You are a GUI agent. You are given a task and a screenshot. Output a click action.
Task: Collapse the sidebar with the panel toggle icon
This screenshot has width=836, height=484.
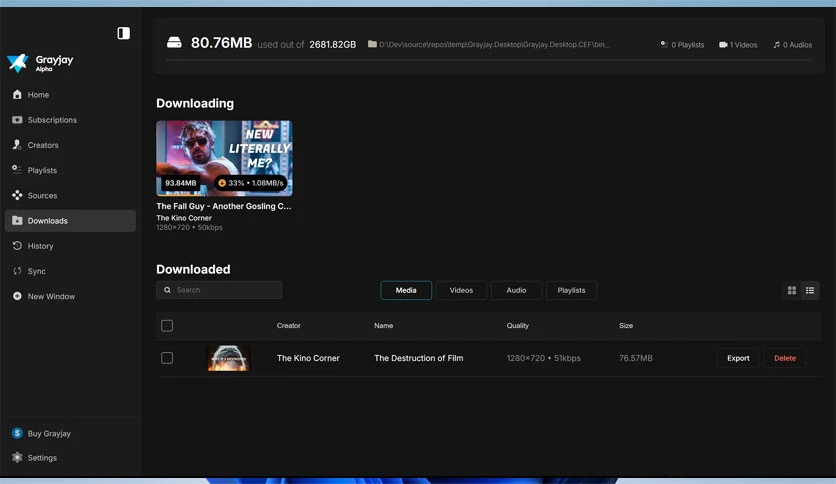point(123,33)
